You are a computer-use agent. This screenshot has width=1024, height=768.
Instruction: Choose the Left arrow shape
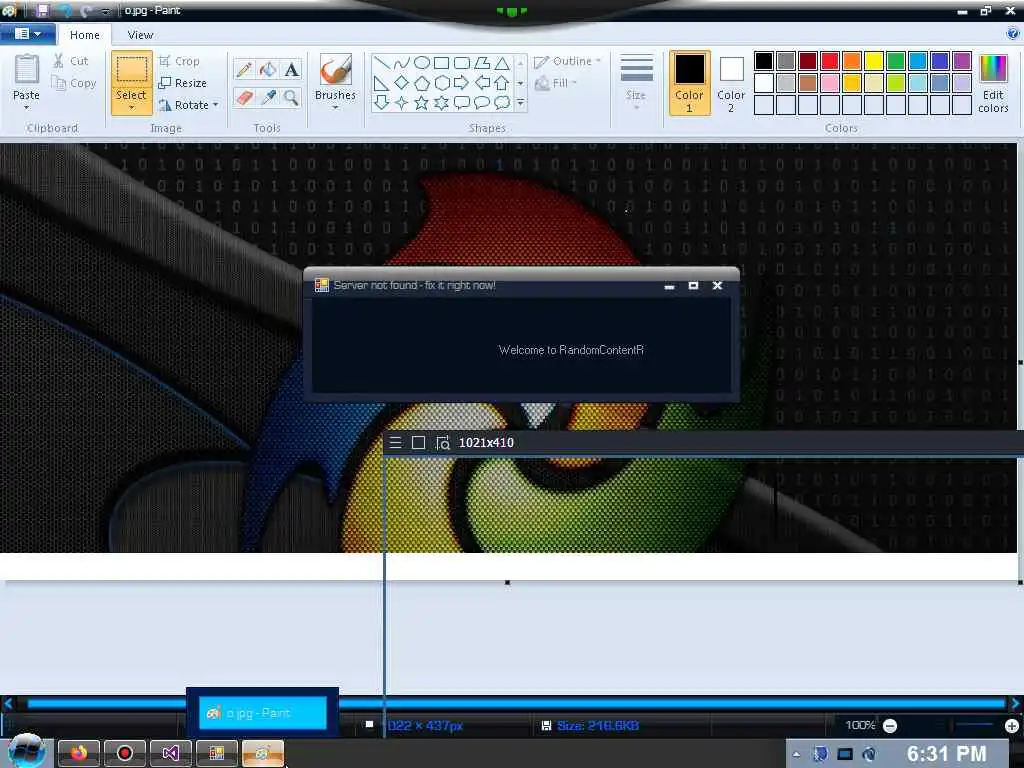click(x=482, y=83)
